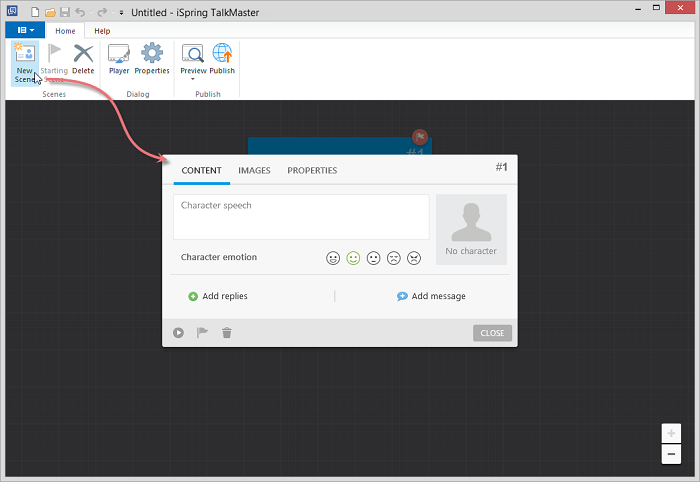
Task: Zoom out with the minus button
Action: 671,454
